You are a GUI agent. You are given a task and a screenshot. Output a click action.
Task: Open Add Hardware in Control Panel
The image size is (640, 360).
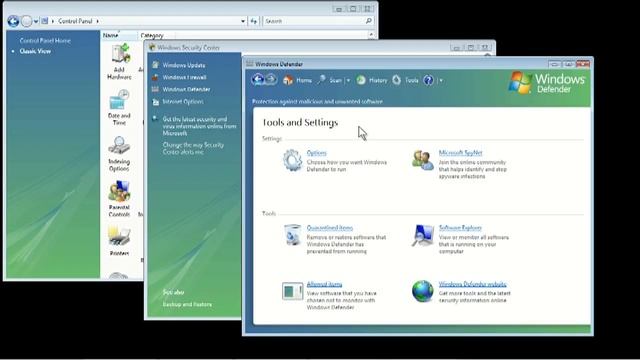pyautogui.click(x=119, y=62)
